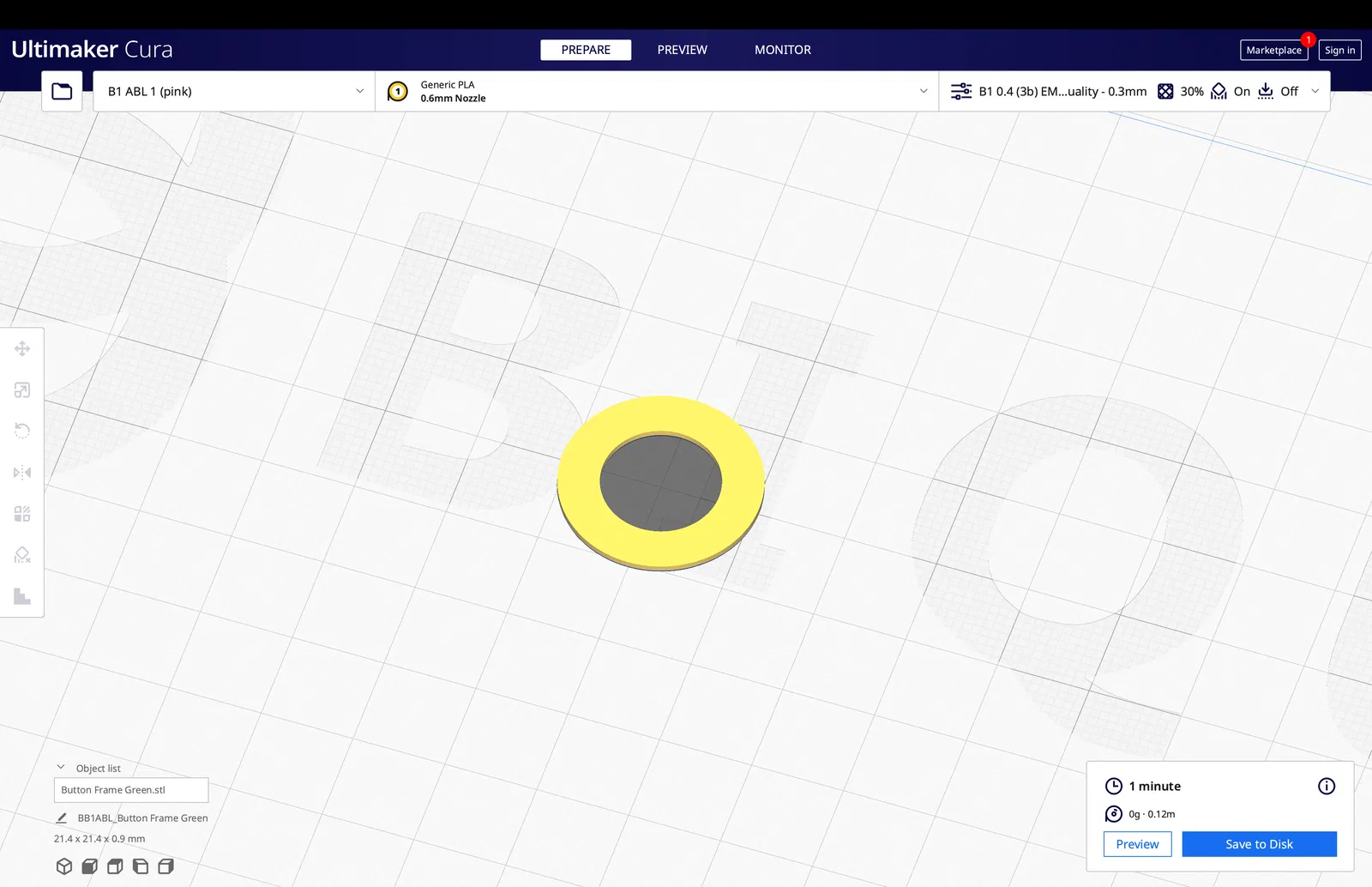Click the B1 0.4 (3b) EM...uality - 0.3mm profile

point(1062,91)
